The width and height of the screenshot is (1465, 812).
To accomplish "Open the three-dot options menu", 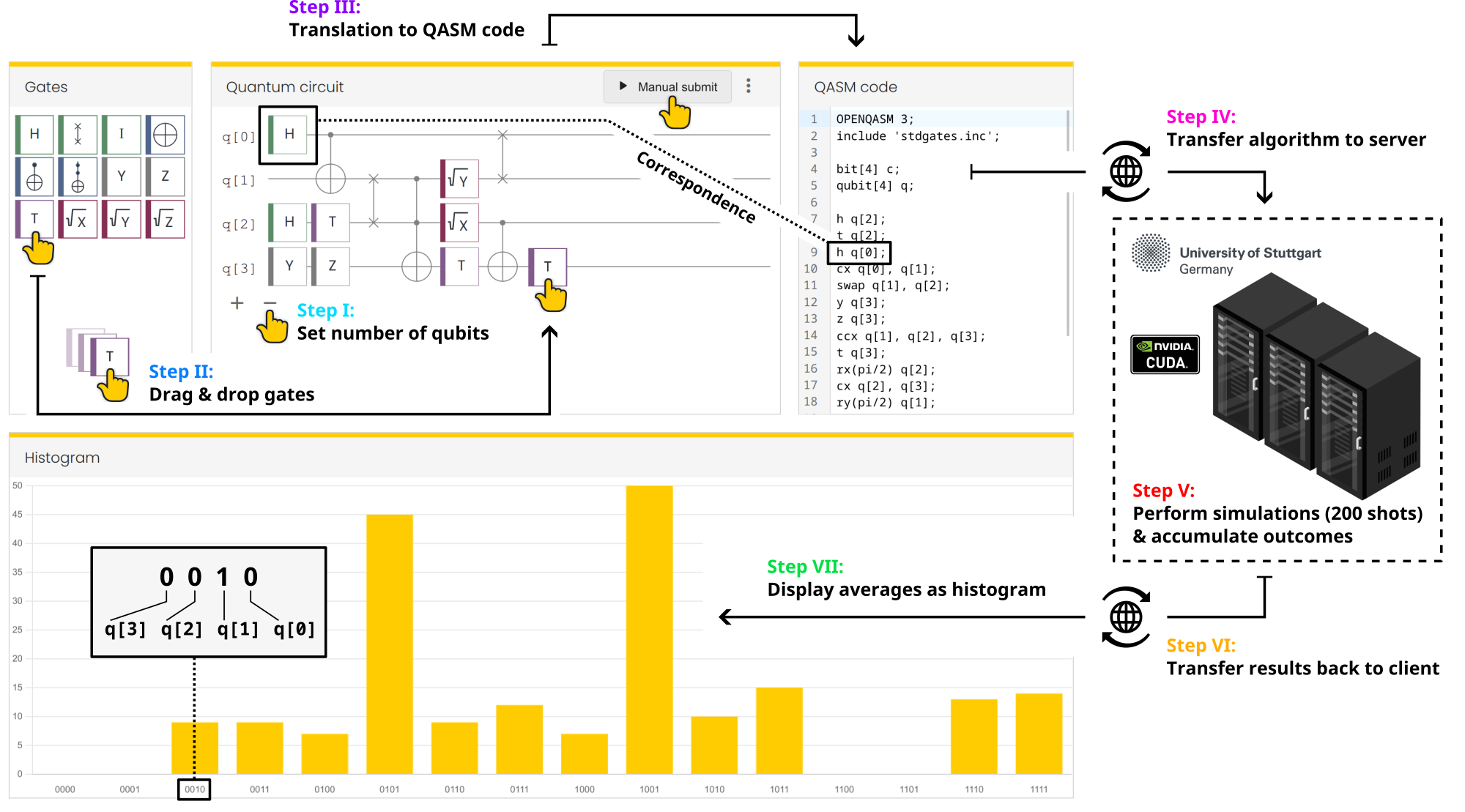I will [x=749, y=86].
